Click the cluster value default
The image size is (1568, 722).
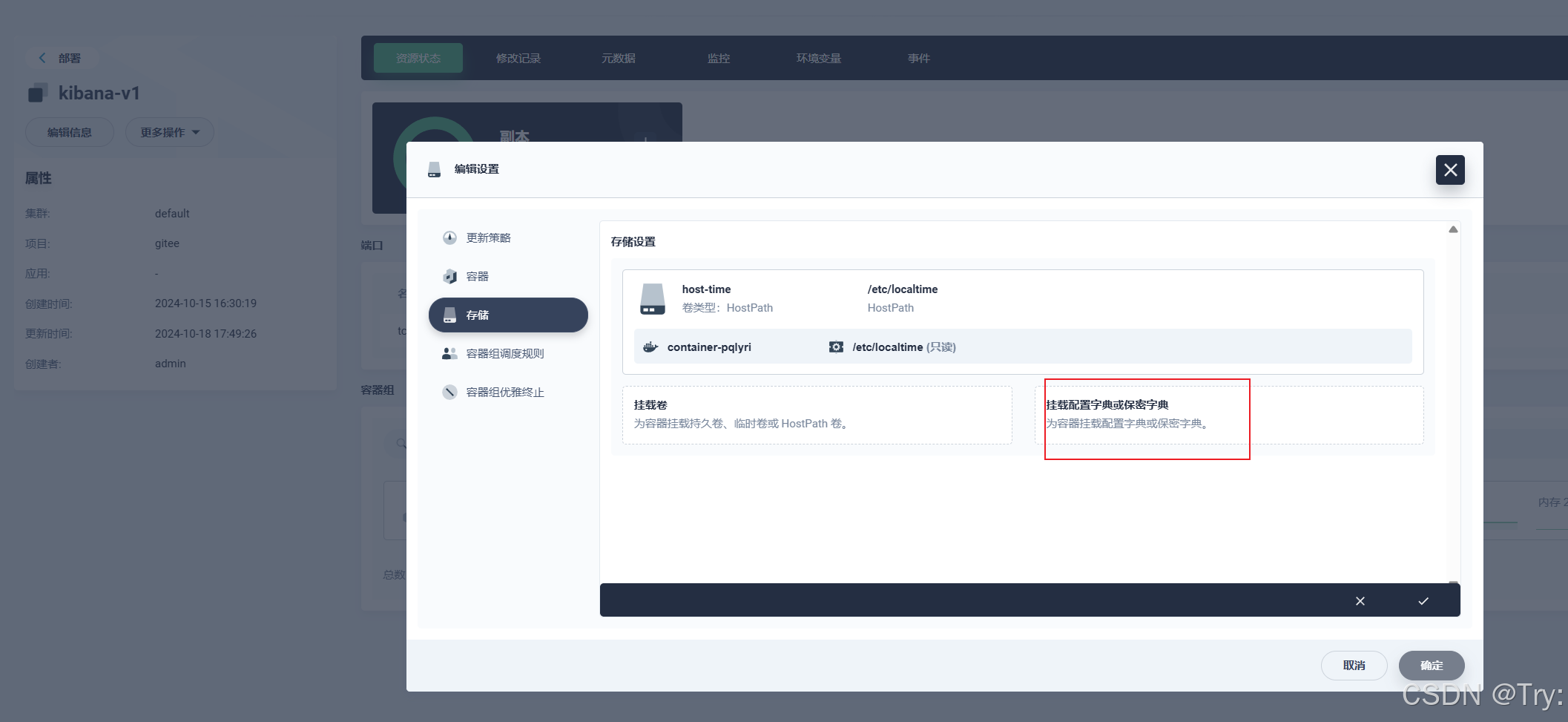(x=172, y=214)
